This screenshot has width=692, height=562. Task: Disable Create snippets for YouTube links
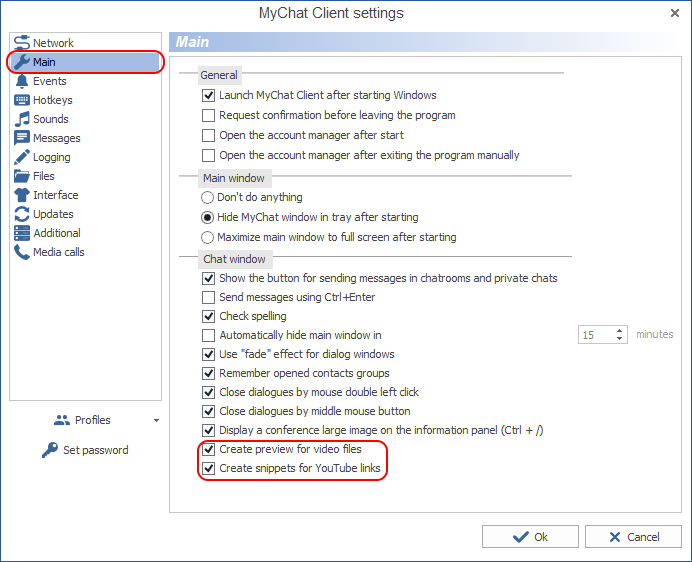[x=208, y=468]
